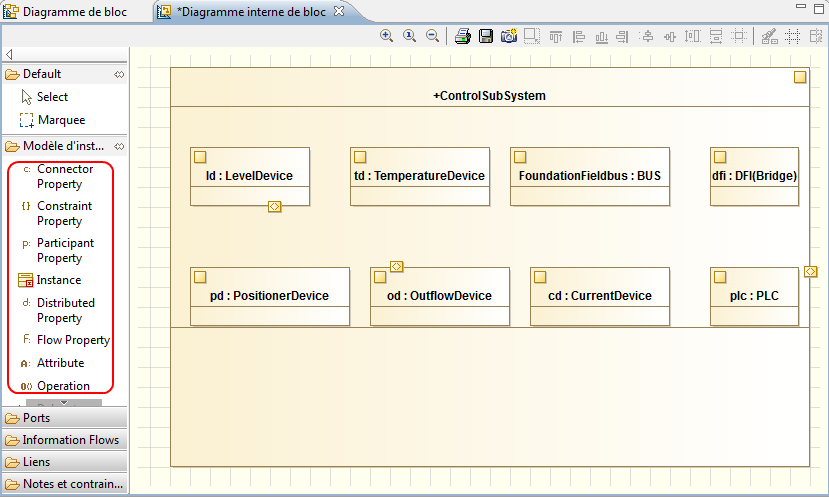Print the diagram with the printer icon
The image size is (829, 497).
463,36
